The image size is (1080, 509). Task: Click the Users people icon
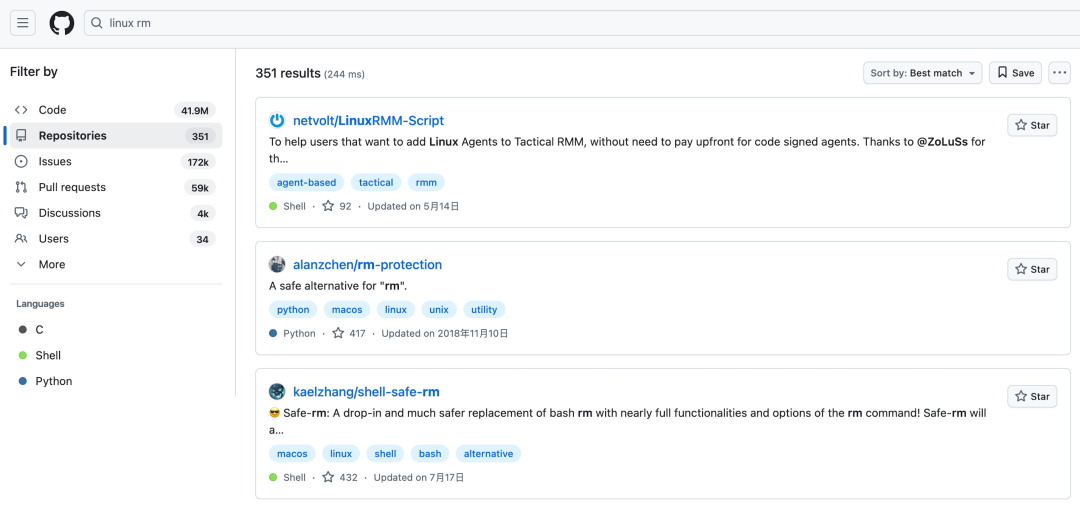click(x=21, y=239)
